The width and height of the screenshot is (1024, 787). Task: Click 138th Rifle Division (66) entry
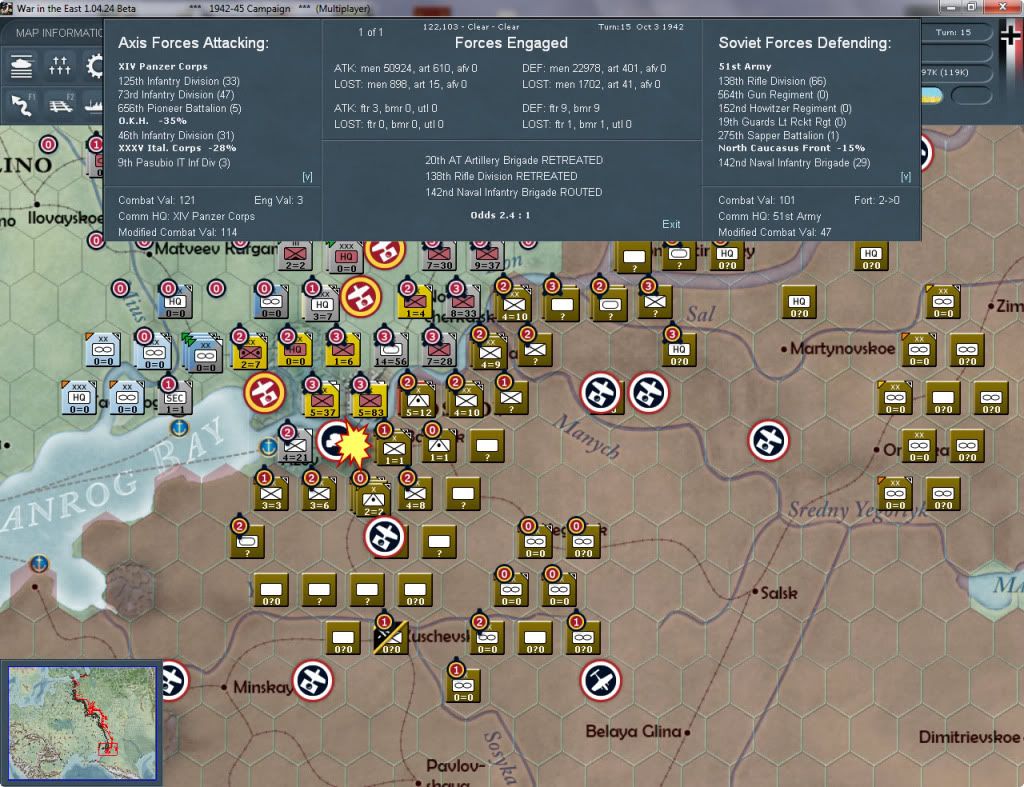coord(773,81)
